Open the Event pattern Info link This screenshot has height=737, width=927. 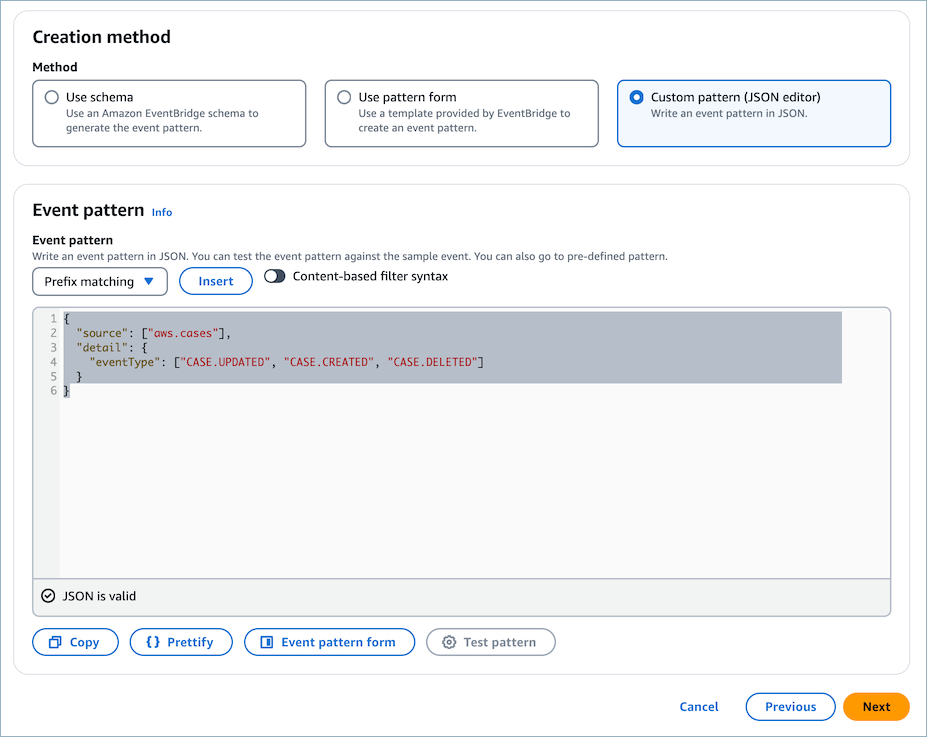pyautogui.click(x=161, y=212)
